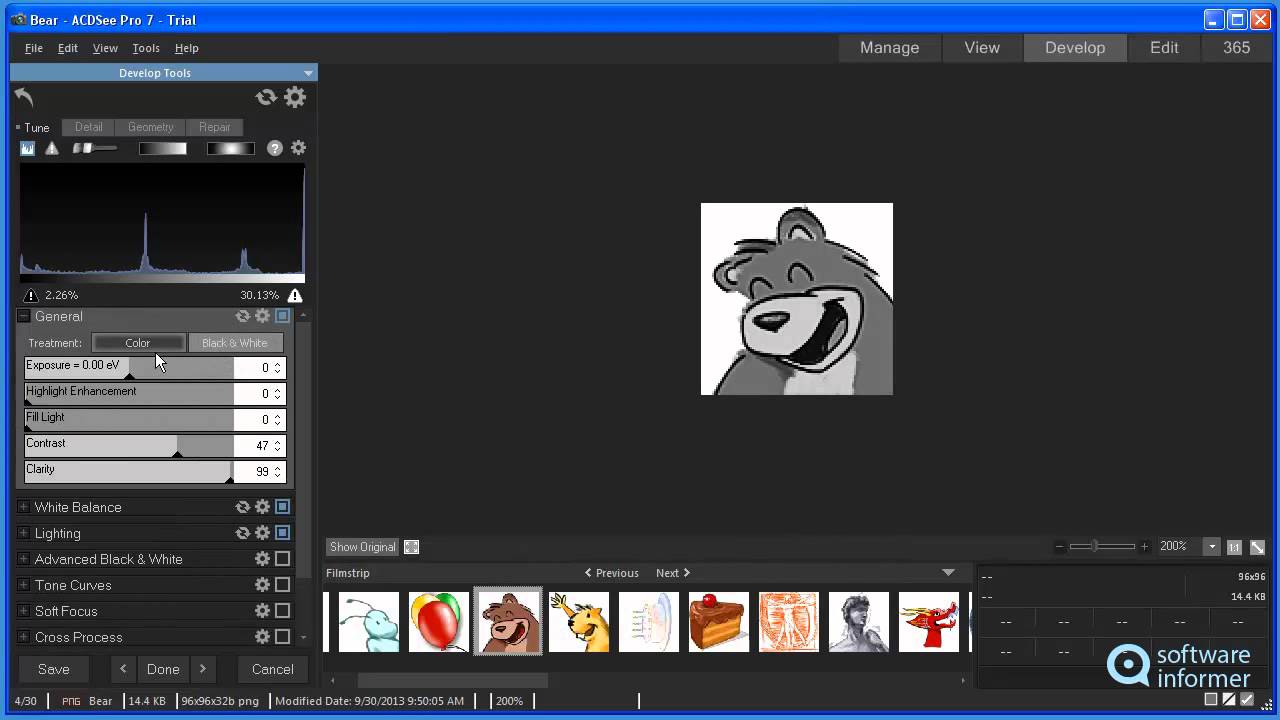Collapse the General group
This screenshot has height=720, width=1280.
24,316
